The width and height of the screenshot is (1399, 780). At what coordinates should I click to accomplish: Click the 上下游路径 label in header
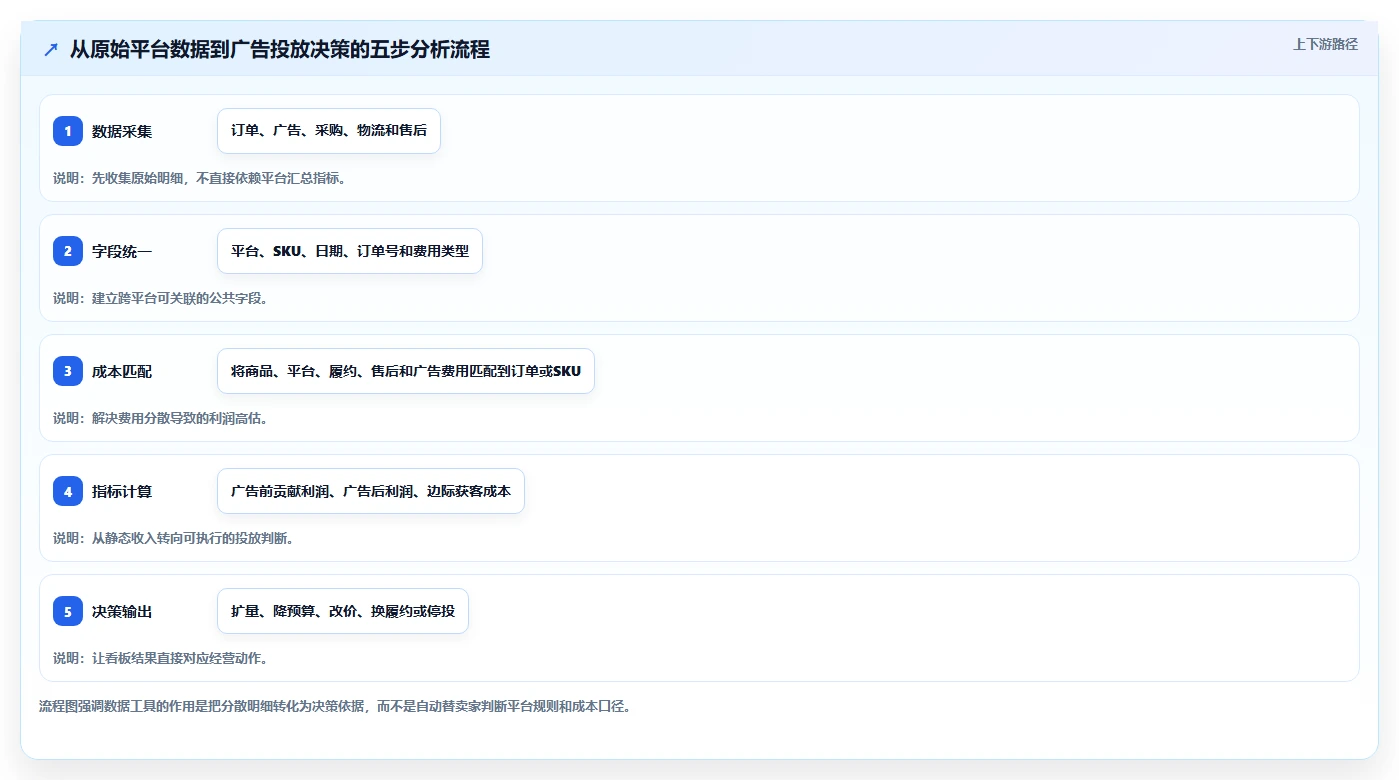tap(1325, 44)
